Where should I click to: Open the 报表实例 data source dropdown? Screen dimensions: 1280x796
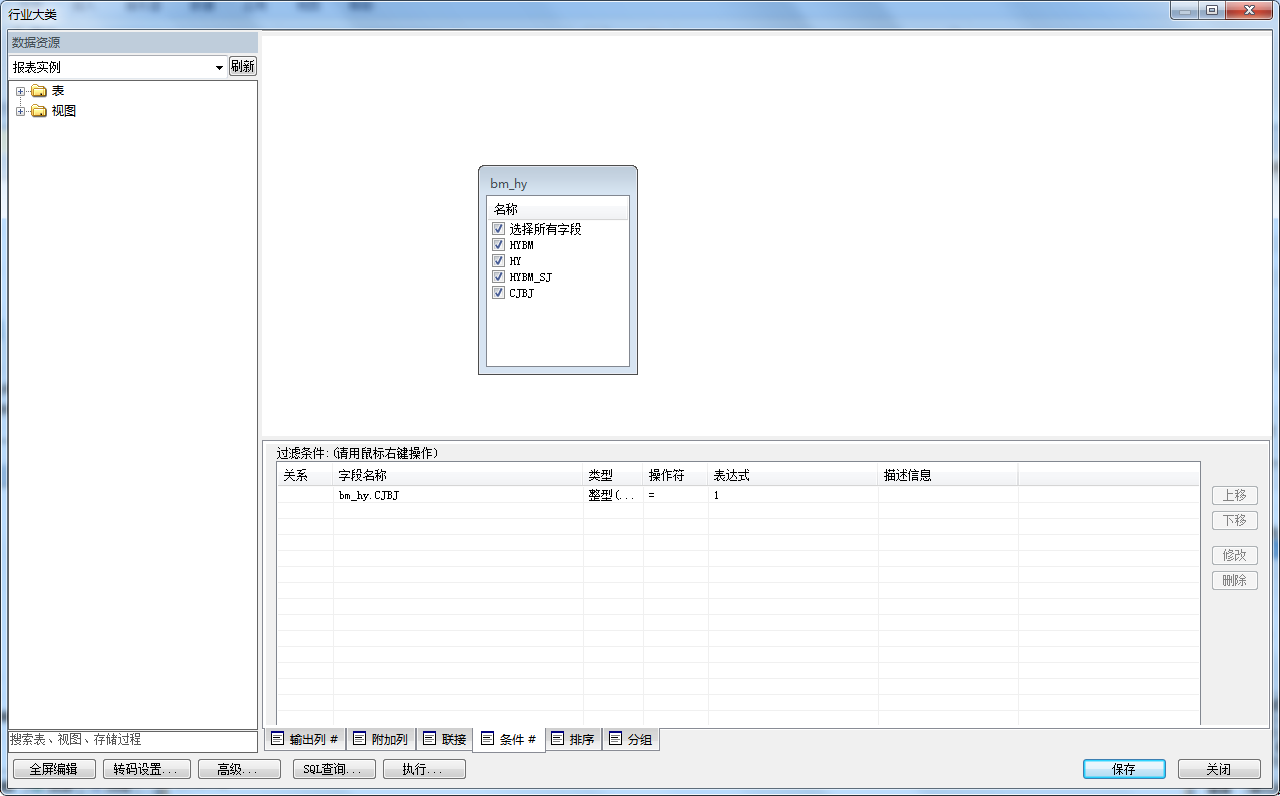pos(219,67)
